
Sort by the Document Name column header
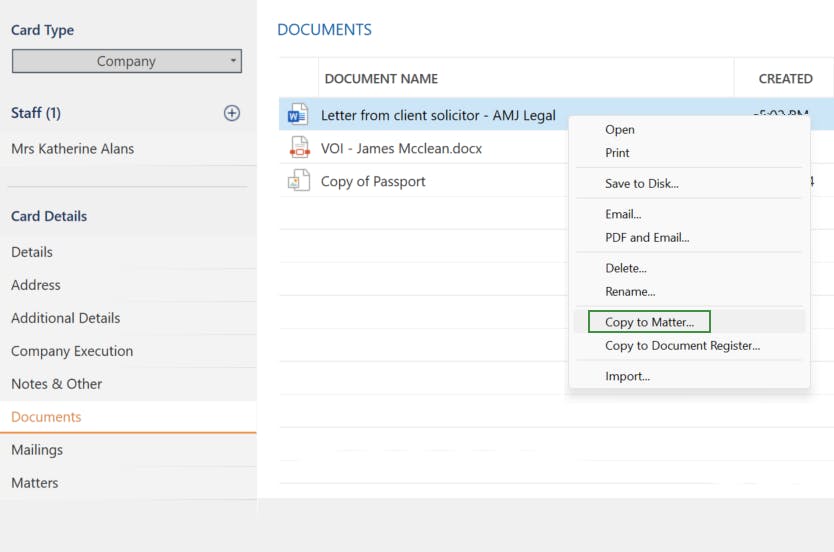381,79
